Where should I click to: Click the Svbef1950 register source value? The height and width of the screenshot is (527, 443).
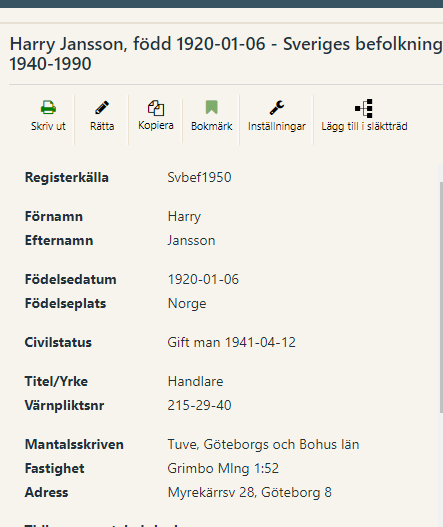coord(199,177)
